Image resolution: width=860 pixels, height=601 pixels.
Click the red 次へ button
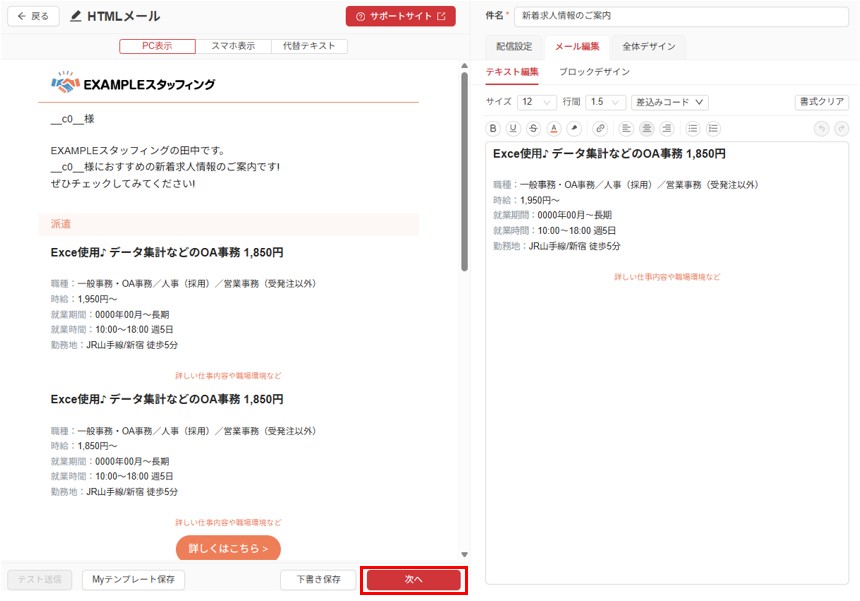coord(413,579)
